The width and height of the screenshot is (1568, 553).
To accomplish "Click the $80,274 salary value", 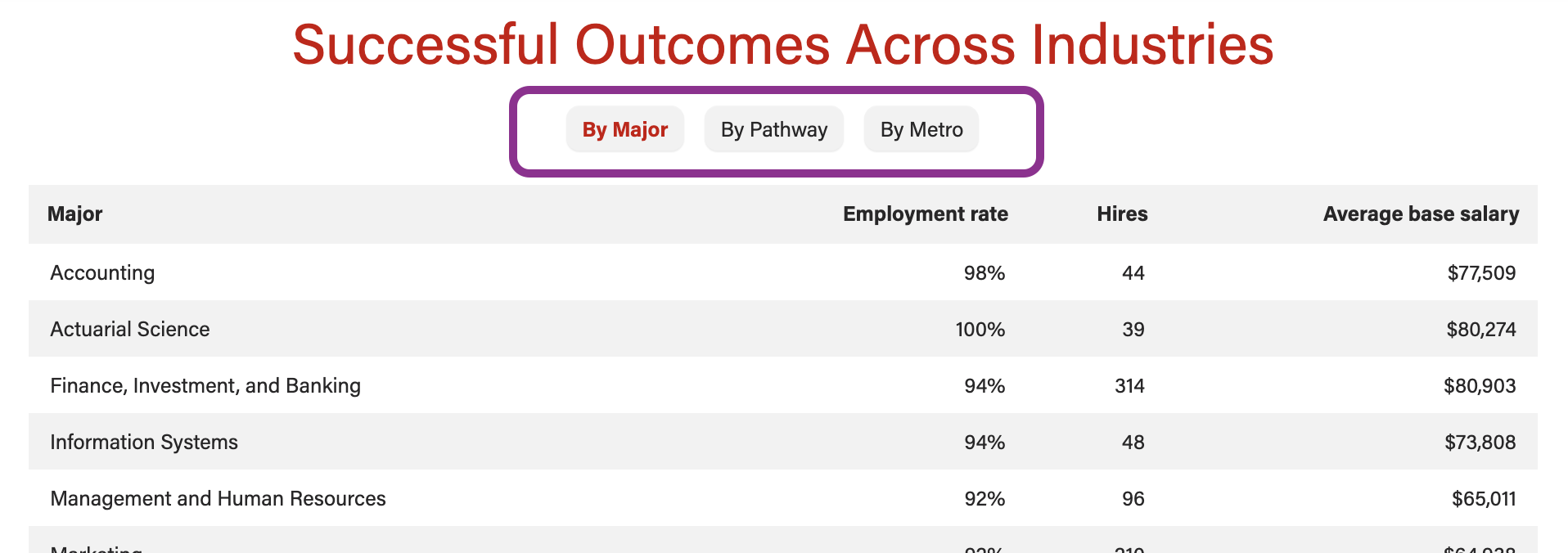I will (x=1480, y=329).
